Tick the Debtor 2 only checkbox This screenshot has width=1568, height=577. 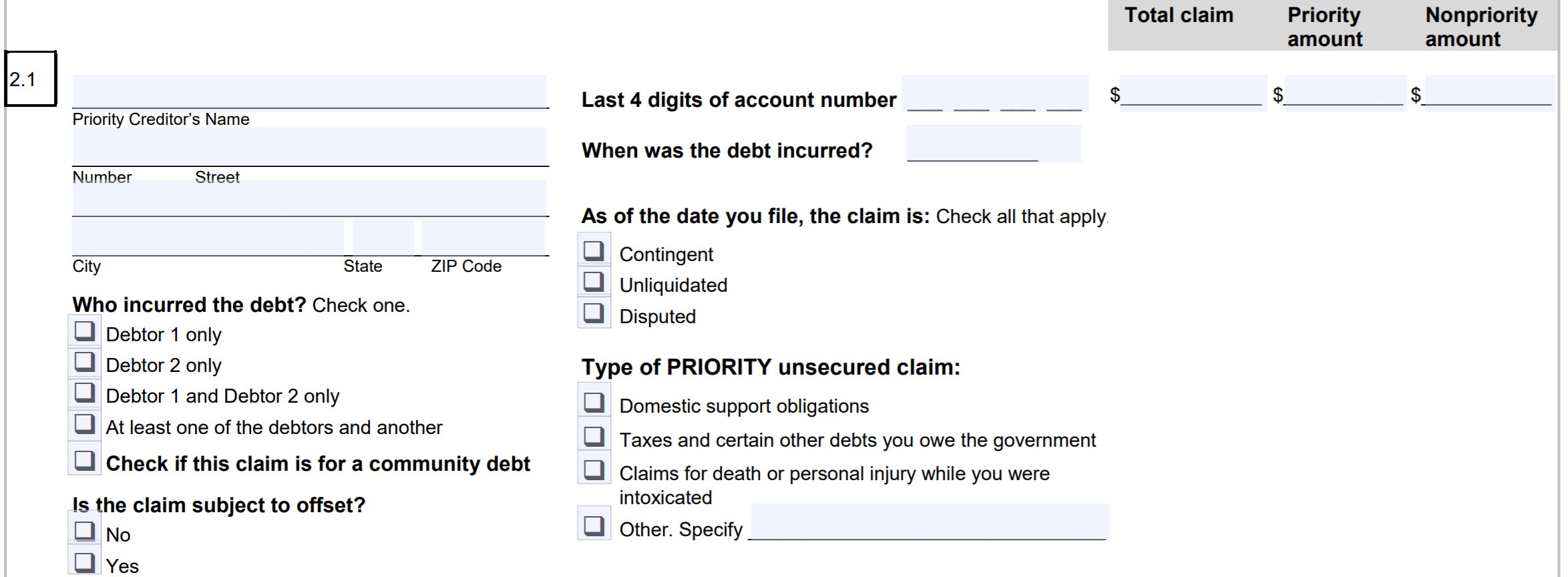tap(85, 362)
